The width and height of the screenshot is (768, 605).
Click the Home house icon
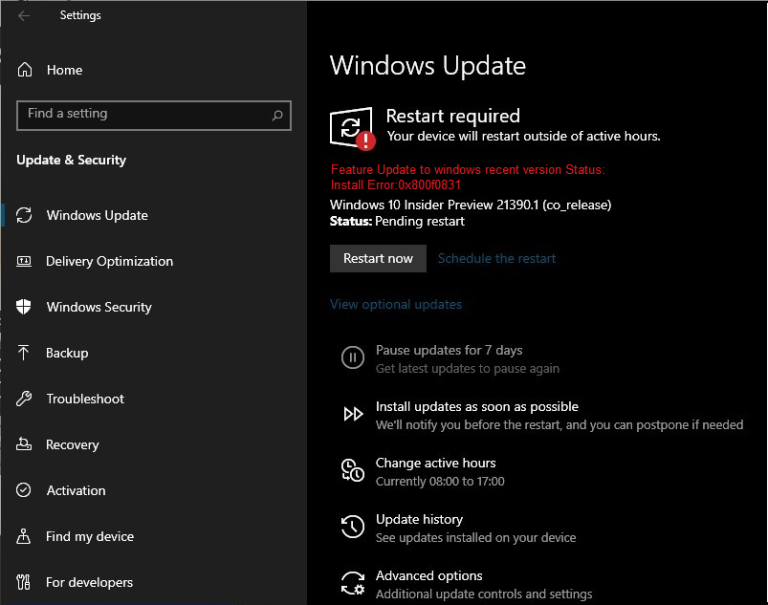click(24, 70)
